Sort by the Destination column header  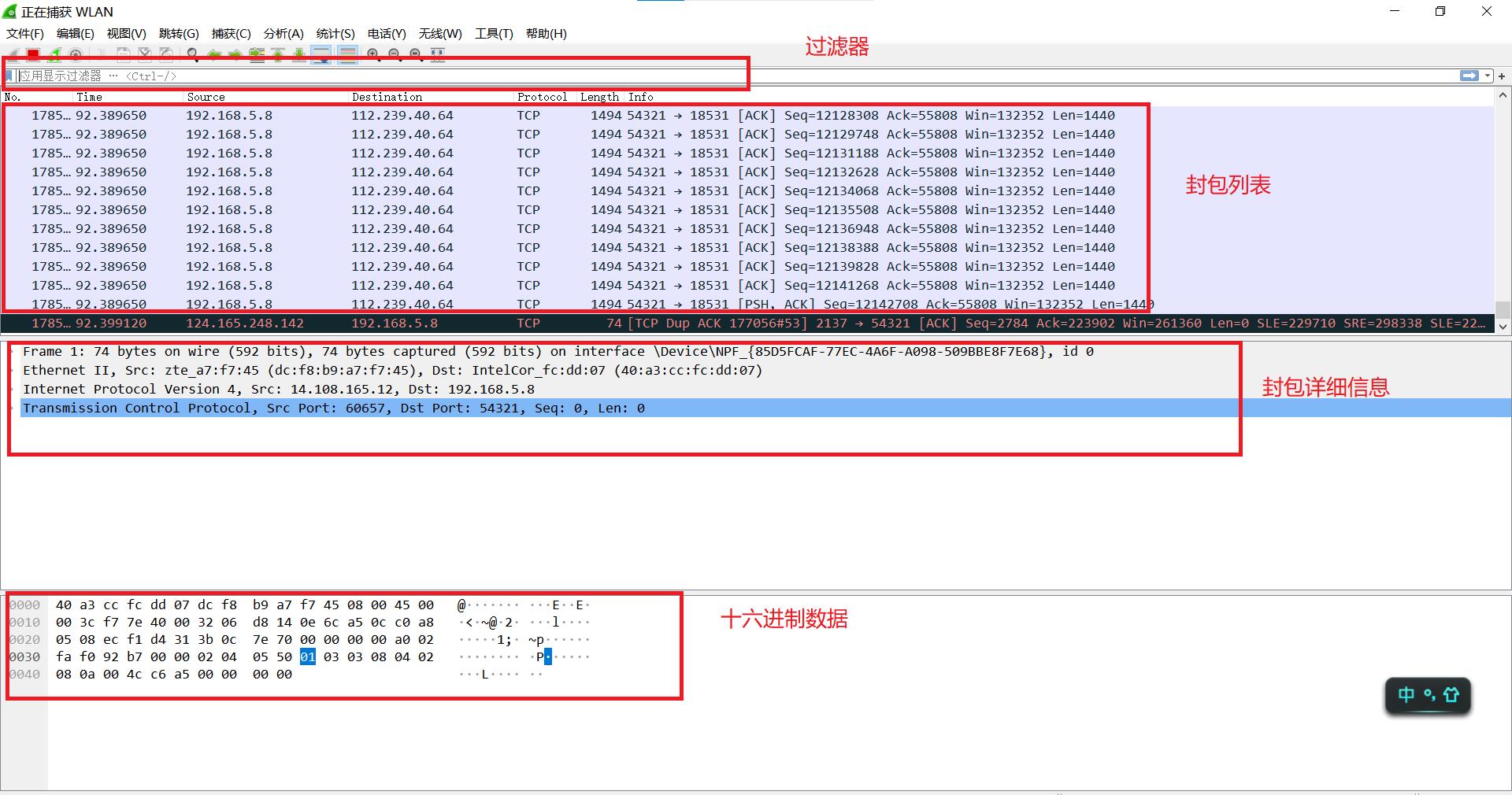click(x=432, y=97)
